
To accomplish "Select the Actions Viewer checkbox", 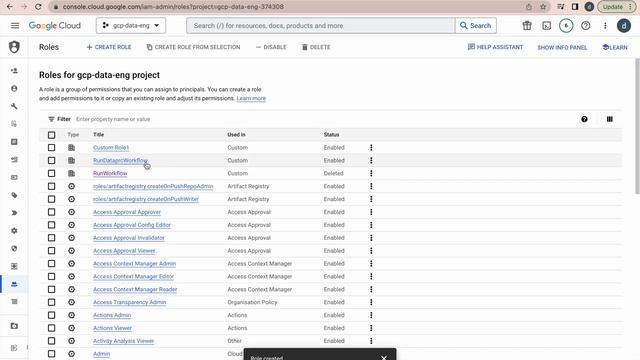I will pos(51,328).
